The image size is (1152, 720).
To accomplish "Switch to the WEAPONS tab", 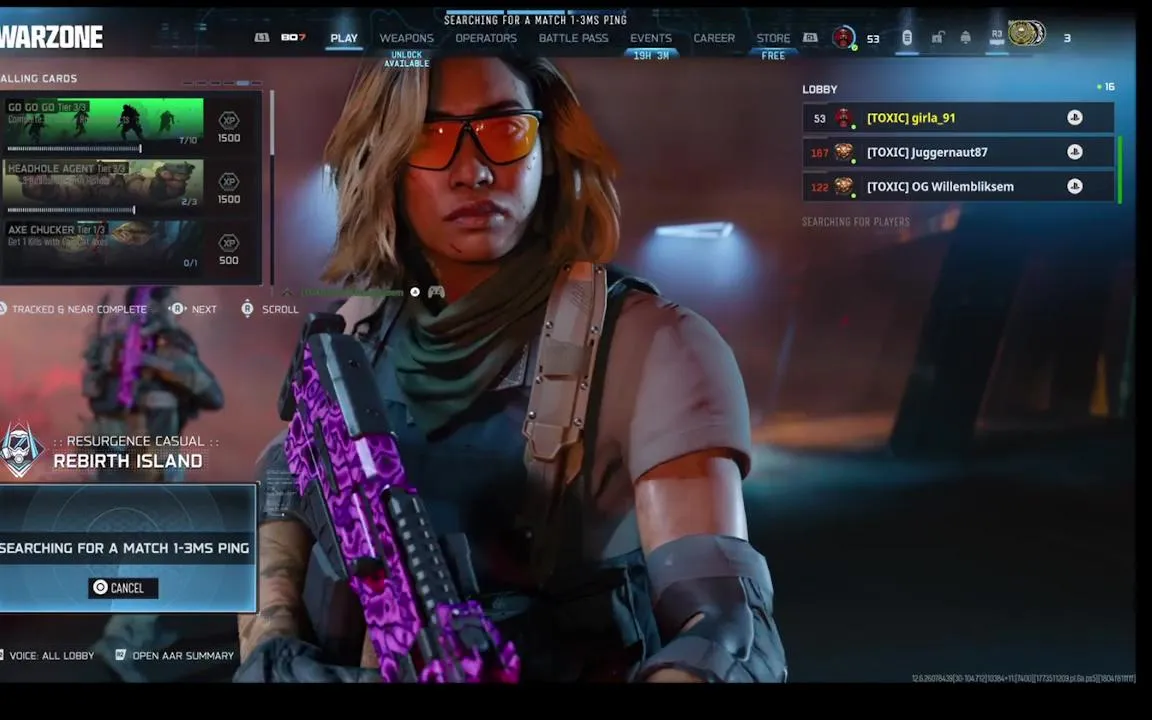I will coord(406,38).
